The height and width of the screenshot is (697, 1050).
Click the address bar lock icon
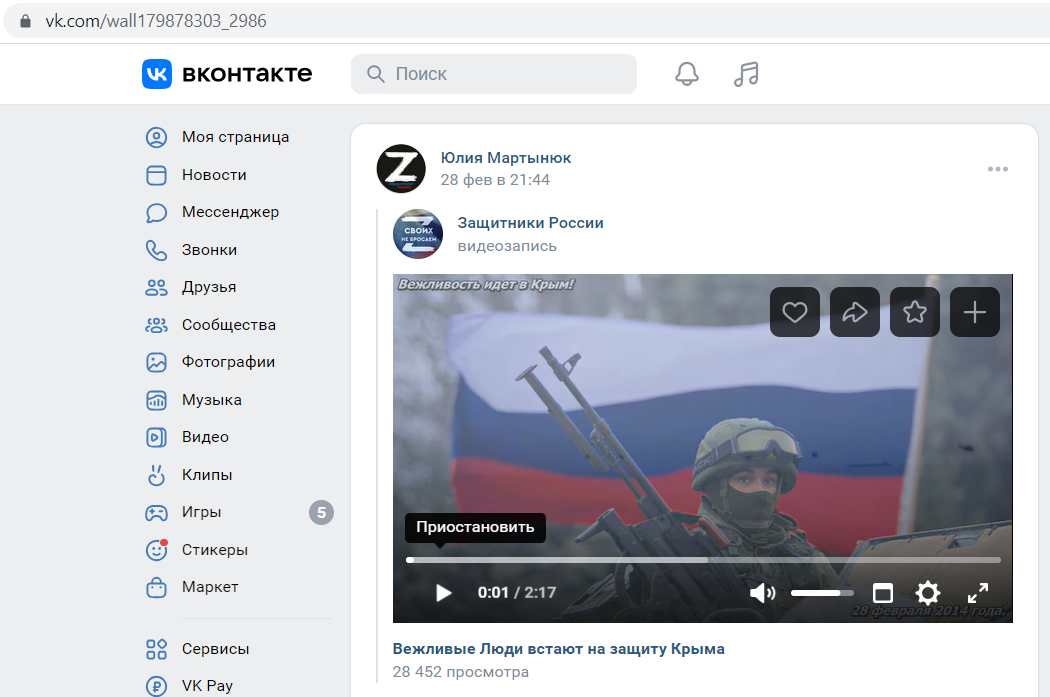click(25, 21)
